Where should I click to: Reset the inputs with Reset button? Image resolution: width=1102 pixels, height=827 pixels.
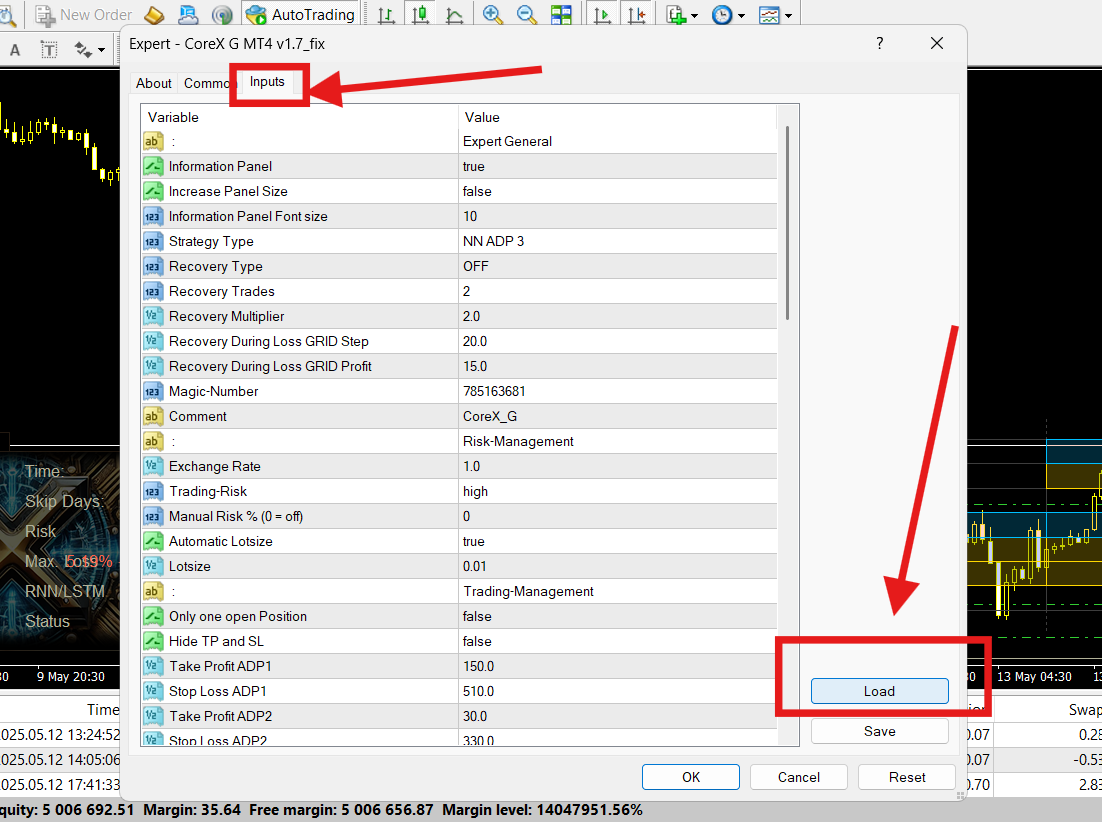click(x=907, y=777)
